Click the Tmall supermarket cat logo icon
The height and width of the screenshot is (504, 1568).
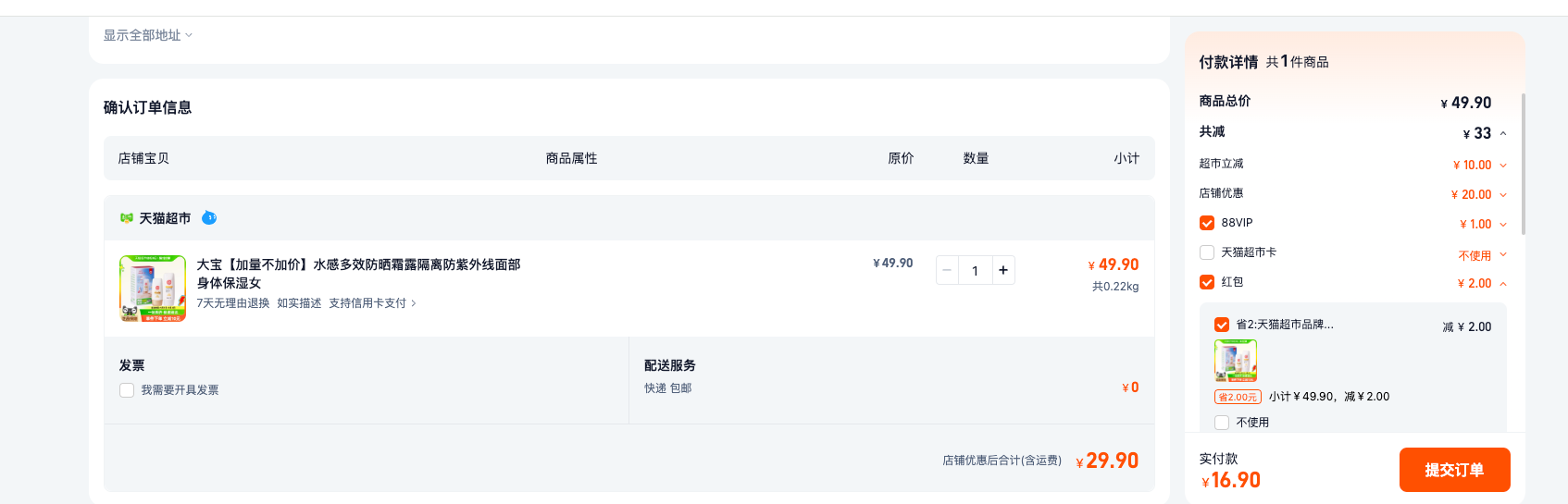click(127, 218)
